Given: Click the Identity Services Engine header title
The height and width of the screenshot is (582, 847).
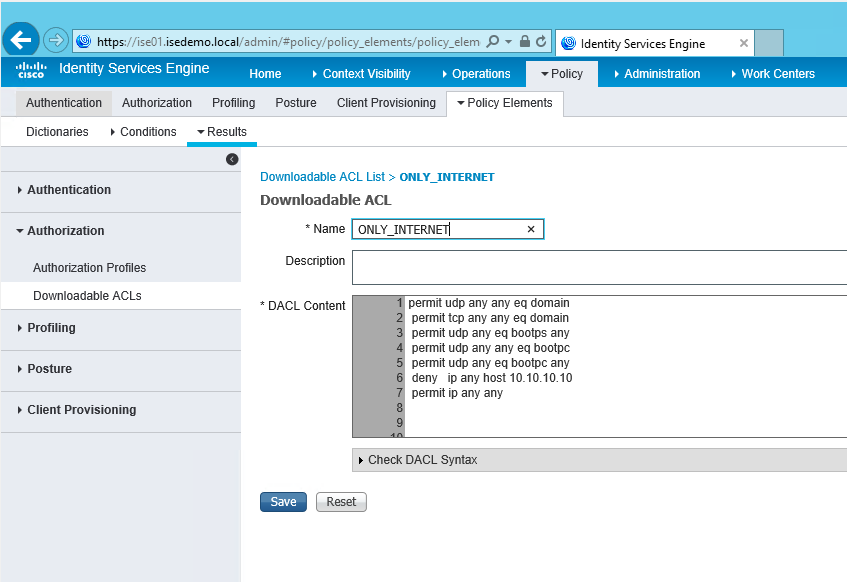Looking at the screenshot, I should coord(134,68).
